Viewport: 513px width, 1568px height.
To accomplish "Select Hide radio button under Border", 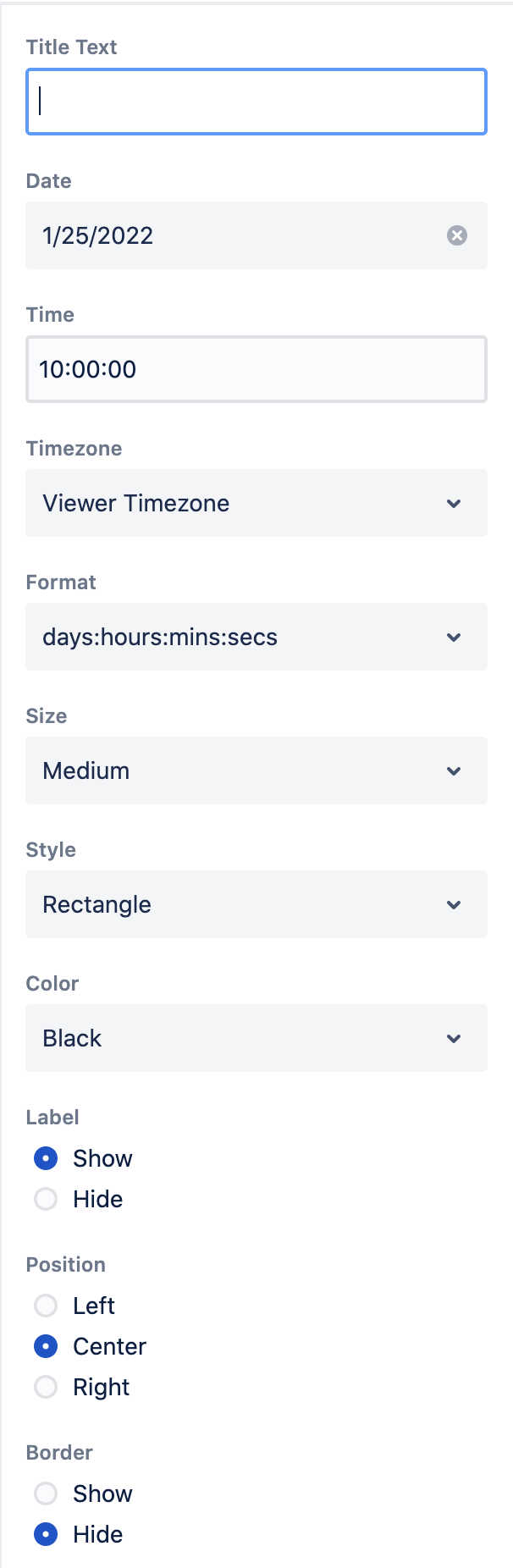I will tap(46, 1534).
